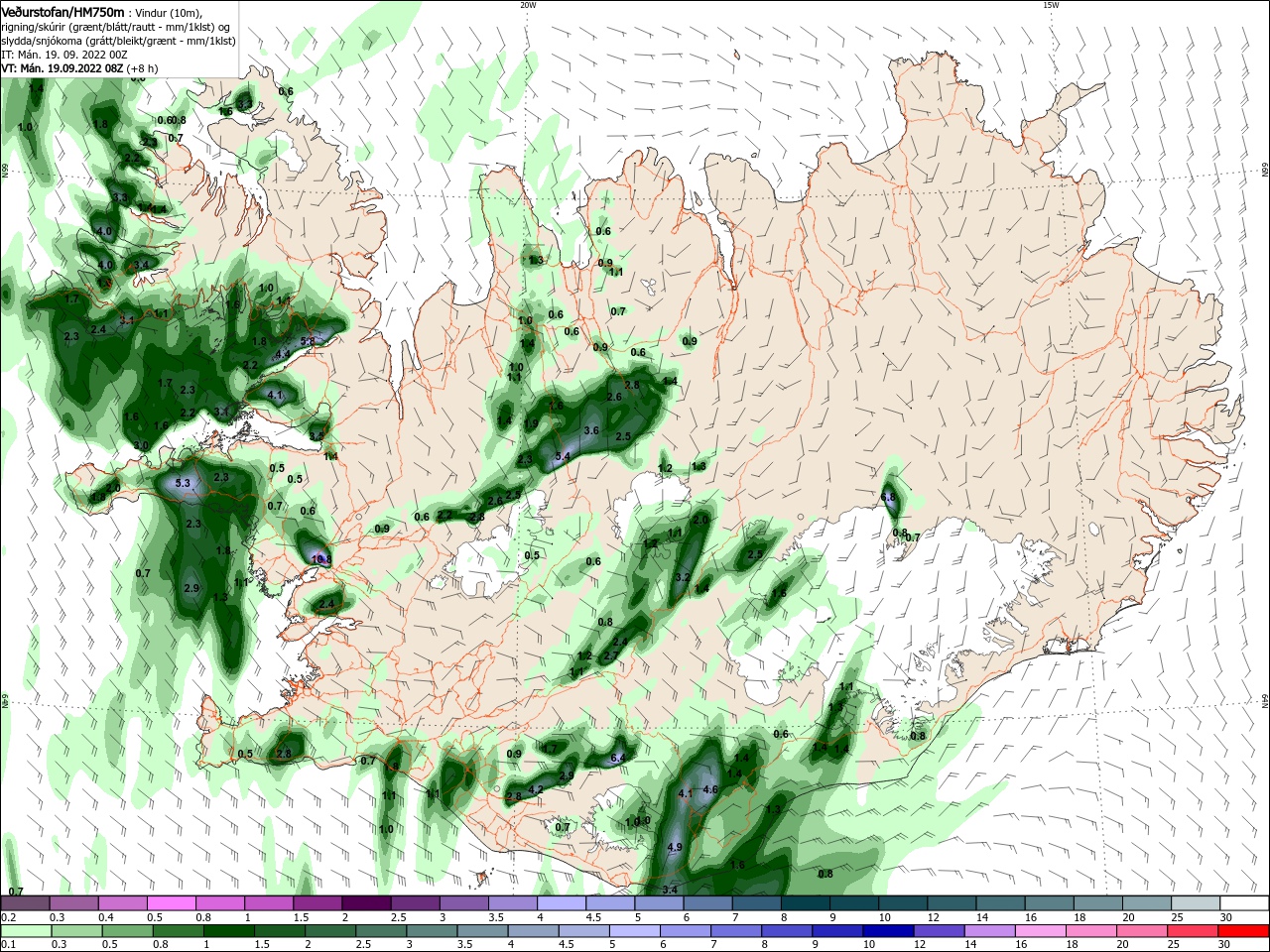This screenshot has height=952, width=1270.
Task: Click the 10.5 precipitation value on the map
Action: 320,559
